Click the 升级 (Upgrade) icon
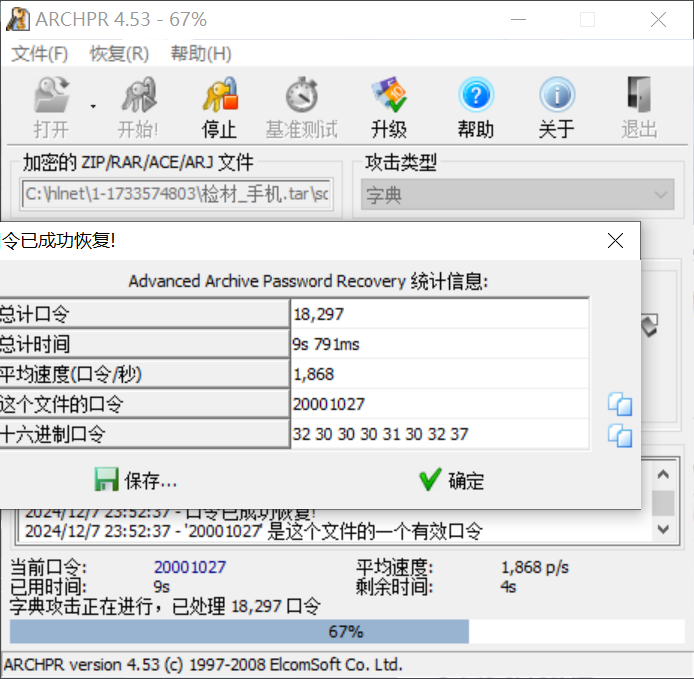This screenshot has width=694, height=679. pyautogui.click(x=389, y=95)
